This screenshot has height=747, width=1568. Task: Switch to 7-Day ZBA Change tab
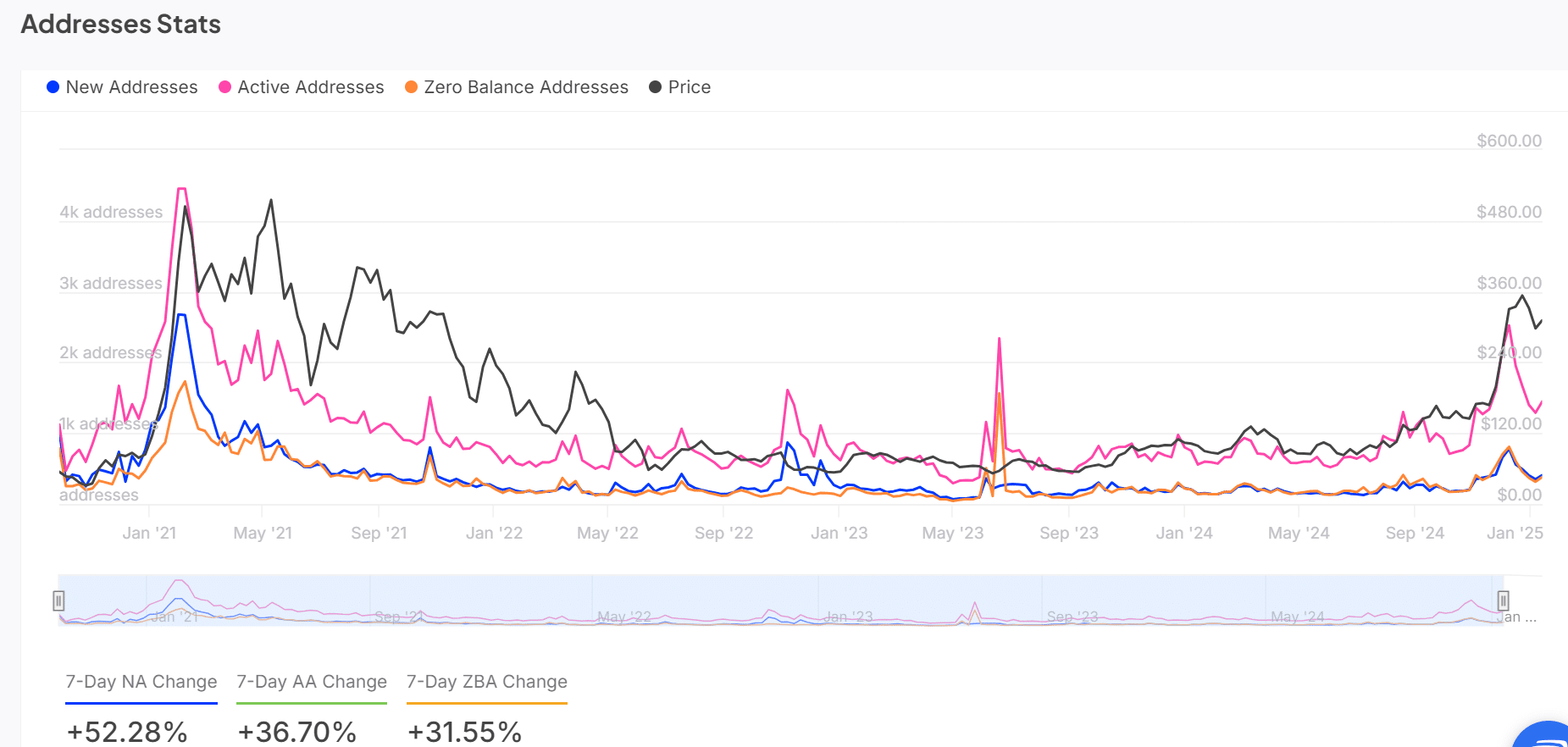[487, 682]
